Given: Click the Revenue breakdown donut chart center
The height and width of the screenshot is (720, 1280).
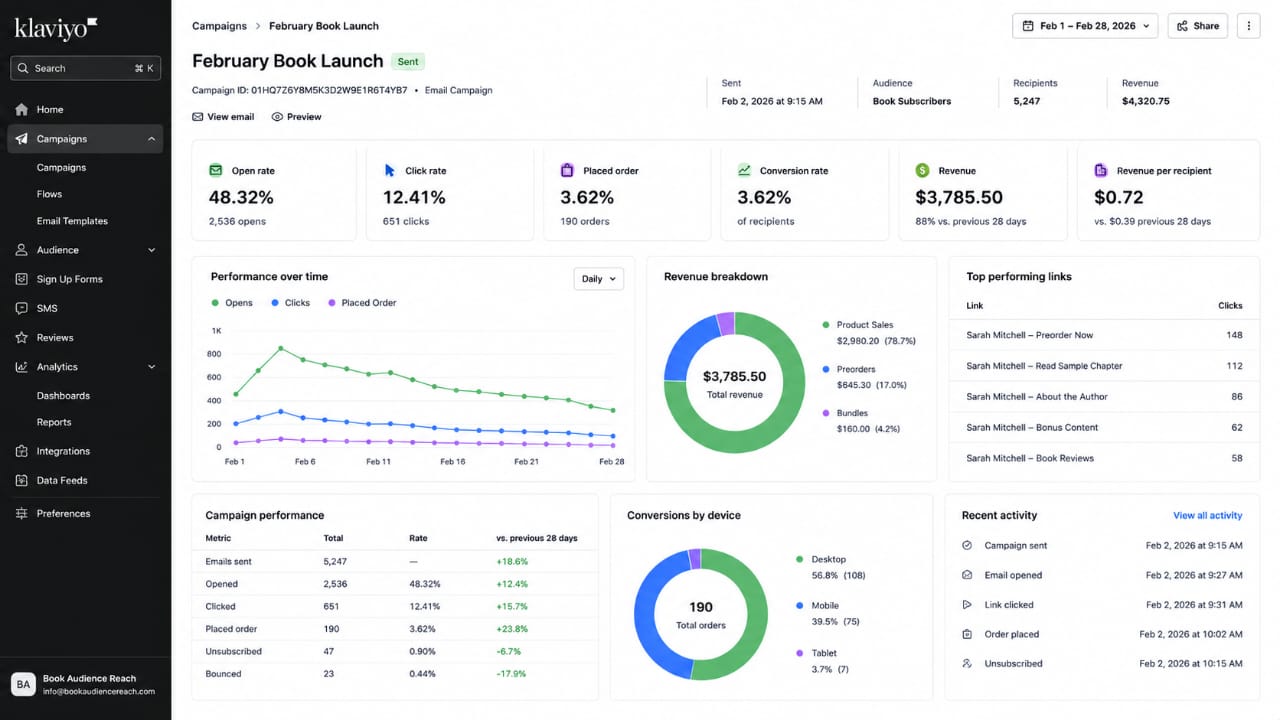Looking at the screenshot, I should (x=734, y=384).
